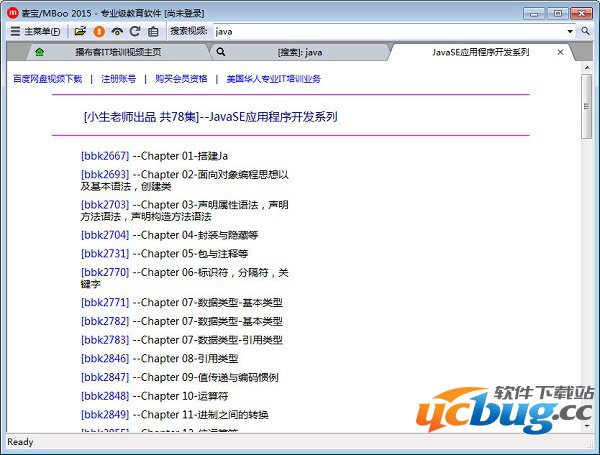Click the orange info circle toolbar icon

pos(99,31)
